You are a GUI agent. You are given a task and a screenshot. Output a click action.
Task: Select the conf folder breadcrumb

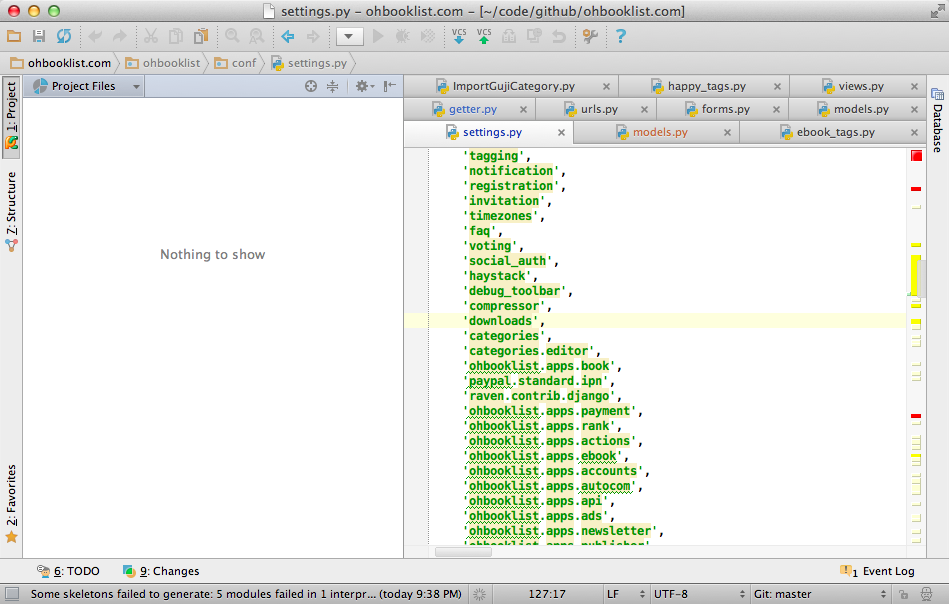click(x=236, y=63)
